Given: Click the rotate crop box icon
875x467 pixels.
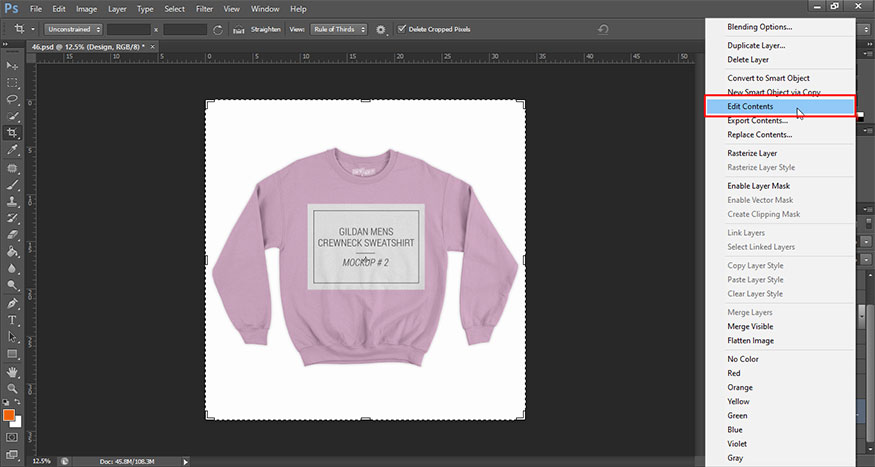Looking at the screenshot, I should 218,30.
